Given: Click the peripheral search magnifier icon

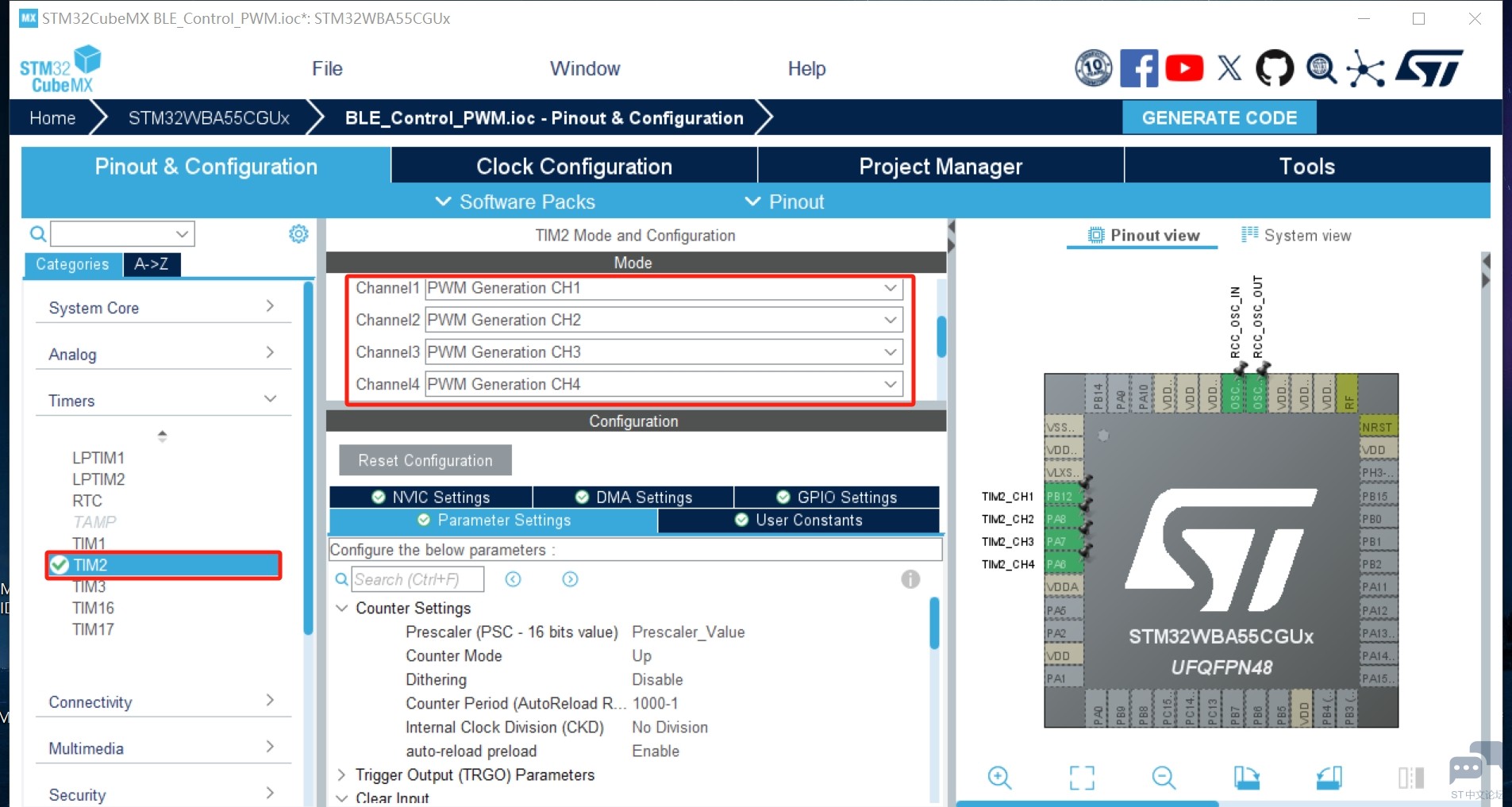Looking at the screenshot, I should click(x=37, y=234).
